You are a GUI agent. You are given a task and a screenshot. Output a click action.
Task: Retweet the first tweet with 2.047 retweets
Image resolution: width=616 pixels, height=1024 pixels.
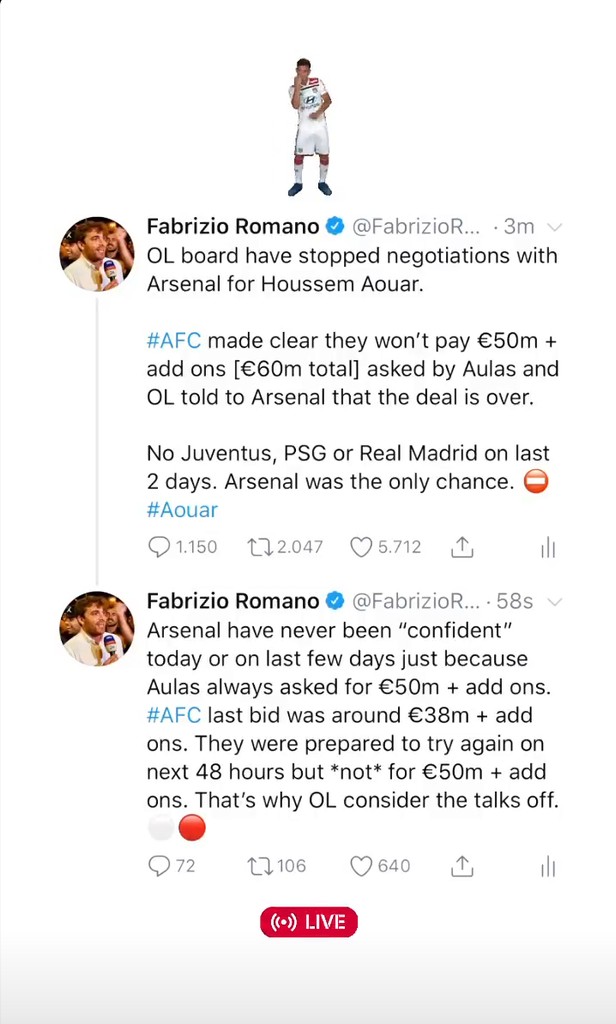tap(260, 547)
